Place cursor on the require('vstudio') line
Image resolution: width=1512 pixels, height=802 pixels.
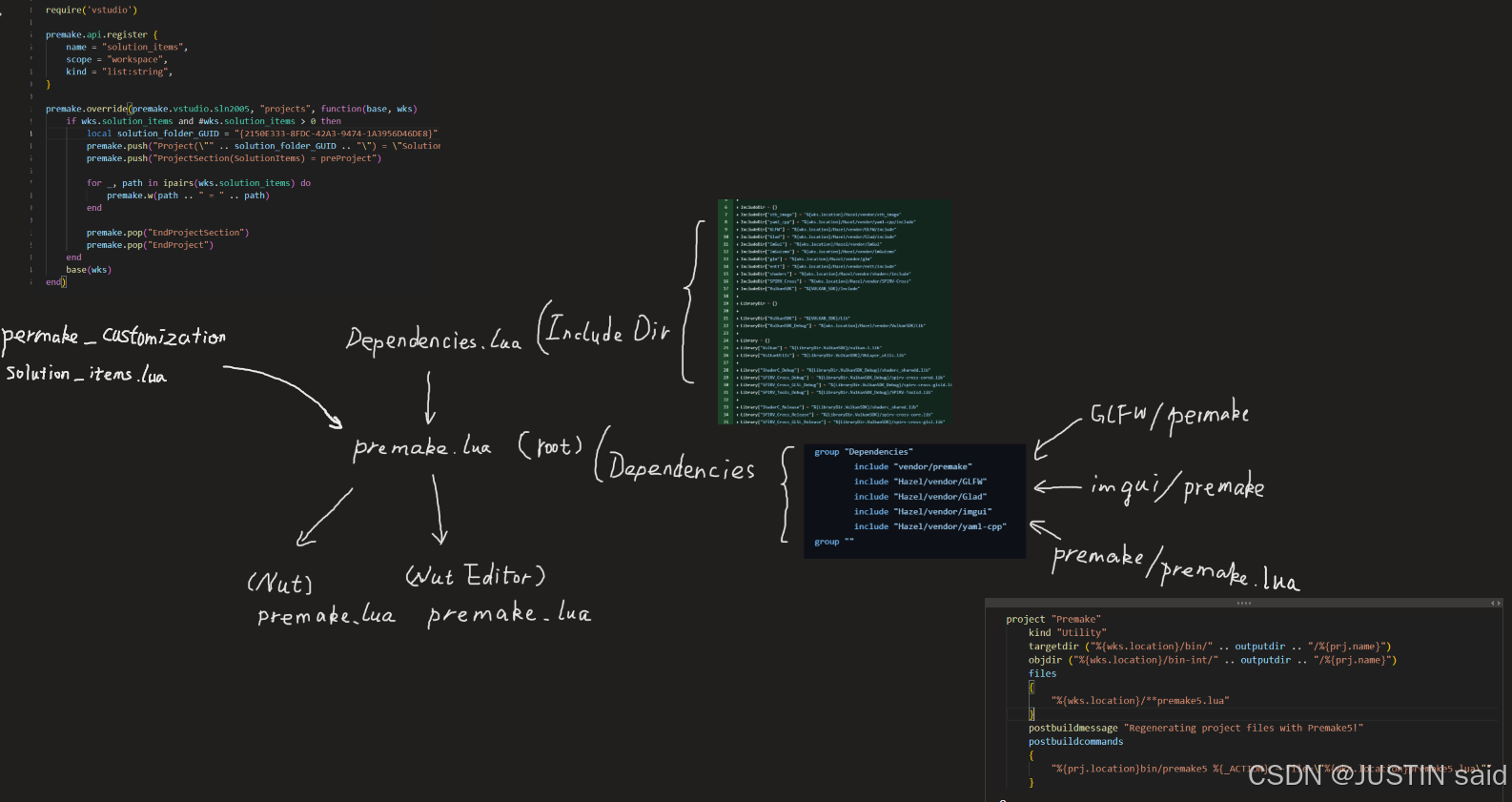click(x=92, y=10)
